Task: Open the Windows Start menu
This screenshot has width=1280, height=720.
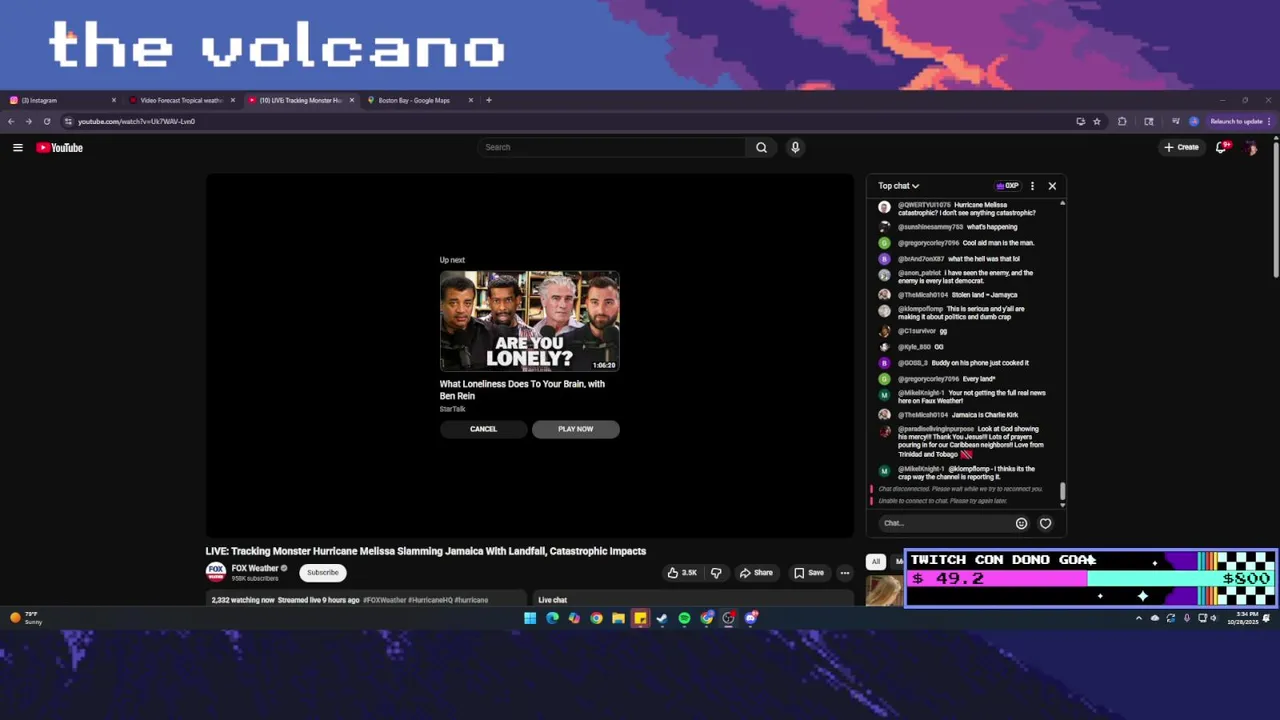Action: pyautogui.click(x=530, y=618)
